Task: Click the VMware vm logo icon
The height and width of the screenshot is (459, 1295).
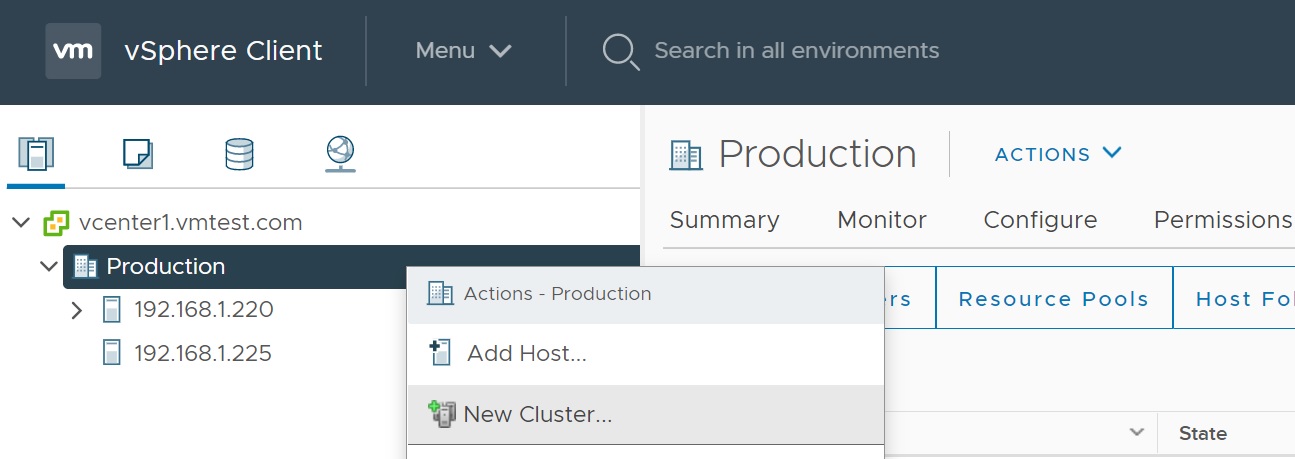Action: click(x=73, y=51)
